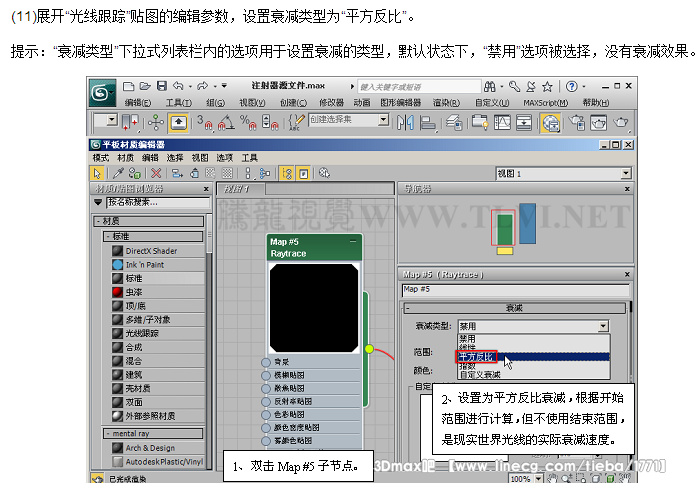This screenshot has height=483, width=695.
Task: Collapse the Map #5 Raytrace node
Action: (x=353, y=242)
